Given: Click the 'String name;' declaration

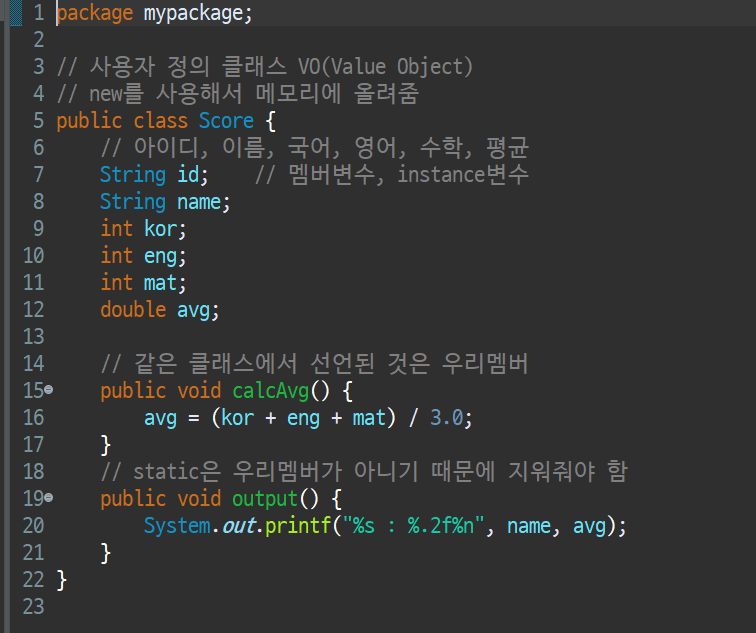Looking at the screenshot, I should coord(165,202).
